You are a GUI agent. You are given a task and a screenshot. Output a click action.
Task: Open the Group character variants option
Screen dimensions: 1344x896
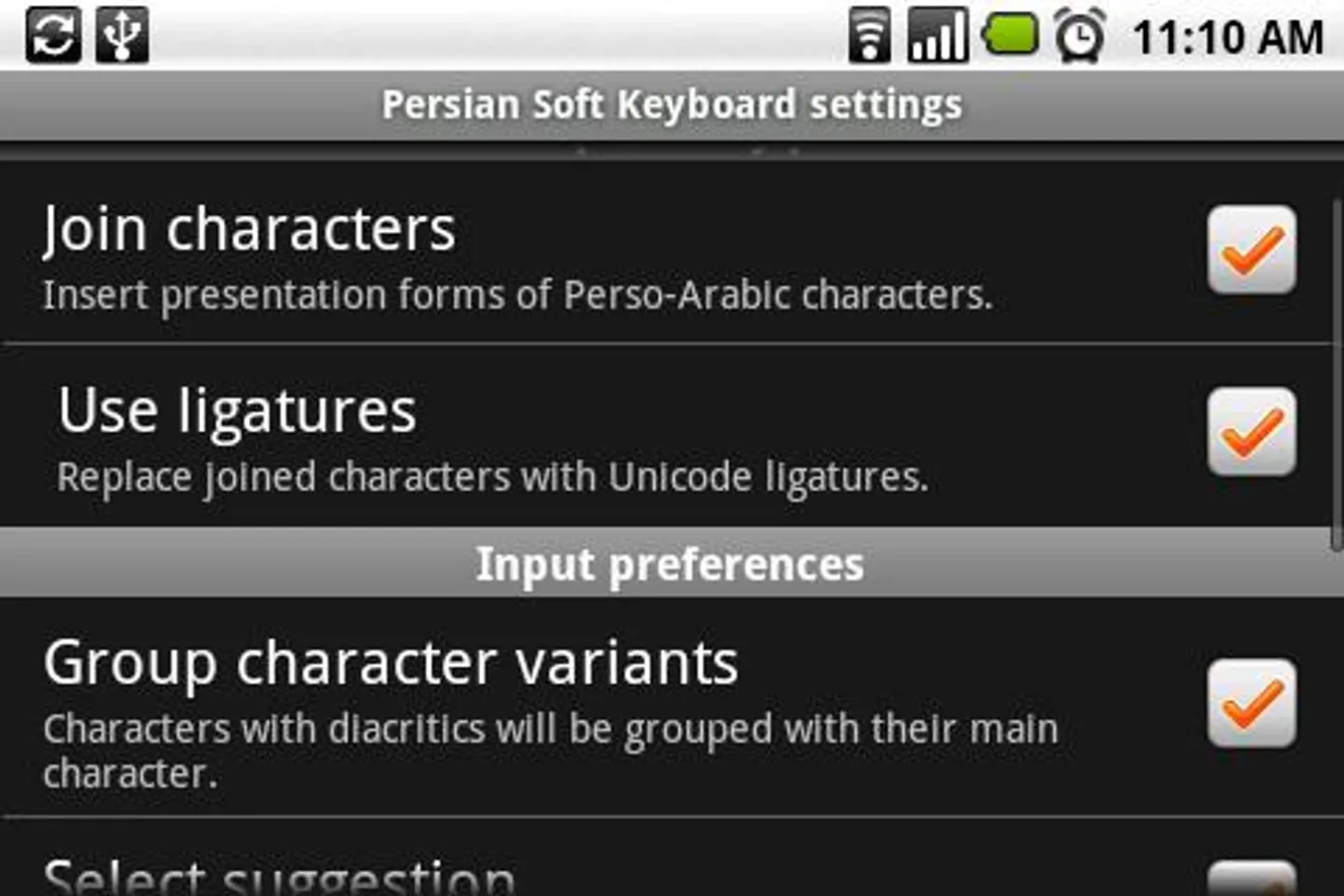[390, 663]
